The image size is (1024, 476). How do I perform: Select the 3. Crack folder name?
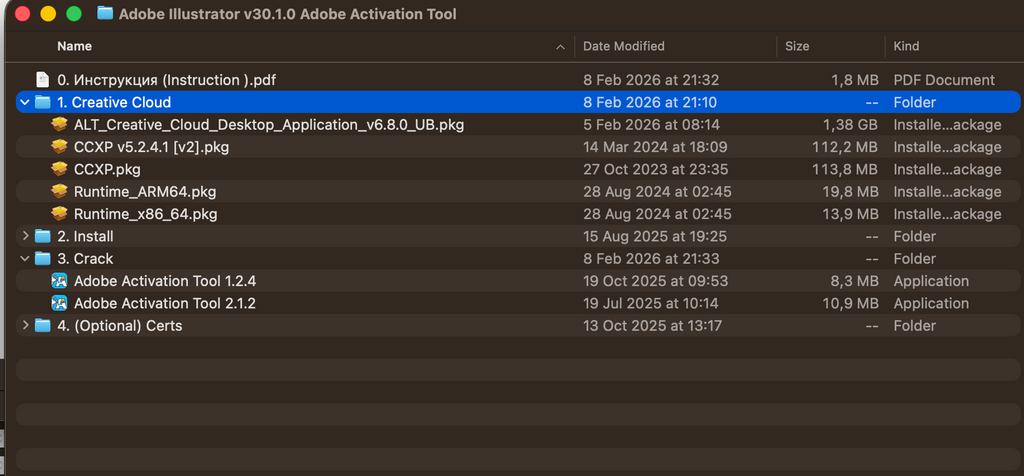[x=86, y=258]
